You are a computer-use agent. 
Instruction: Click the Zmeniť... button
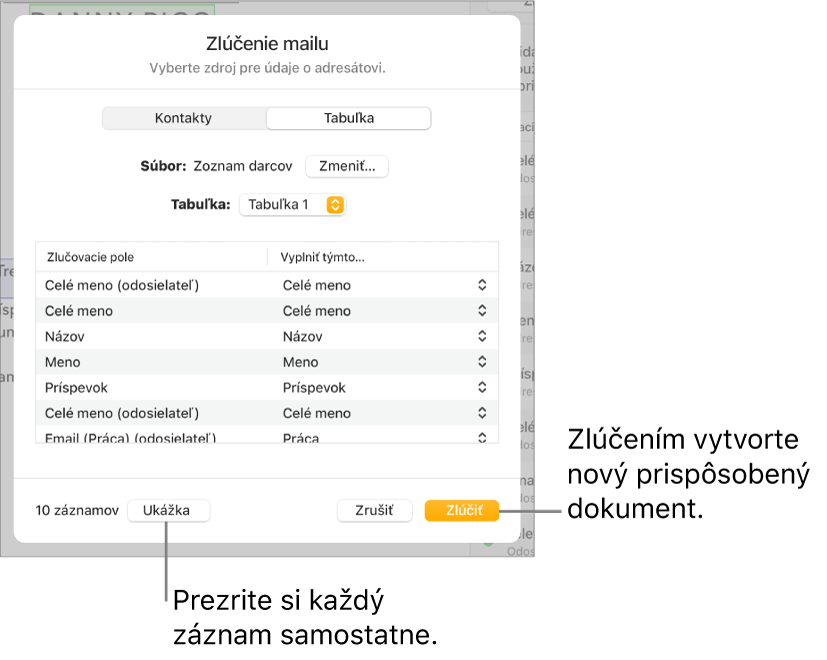pos(347,166)
